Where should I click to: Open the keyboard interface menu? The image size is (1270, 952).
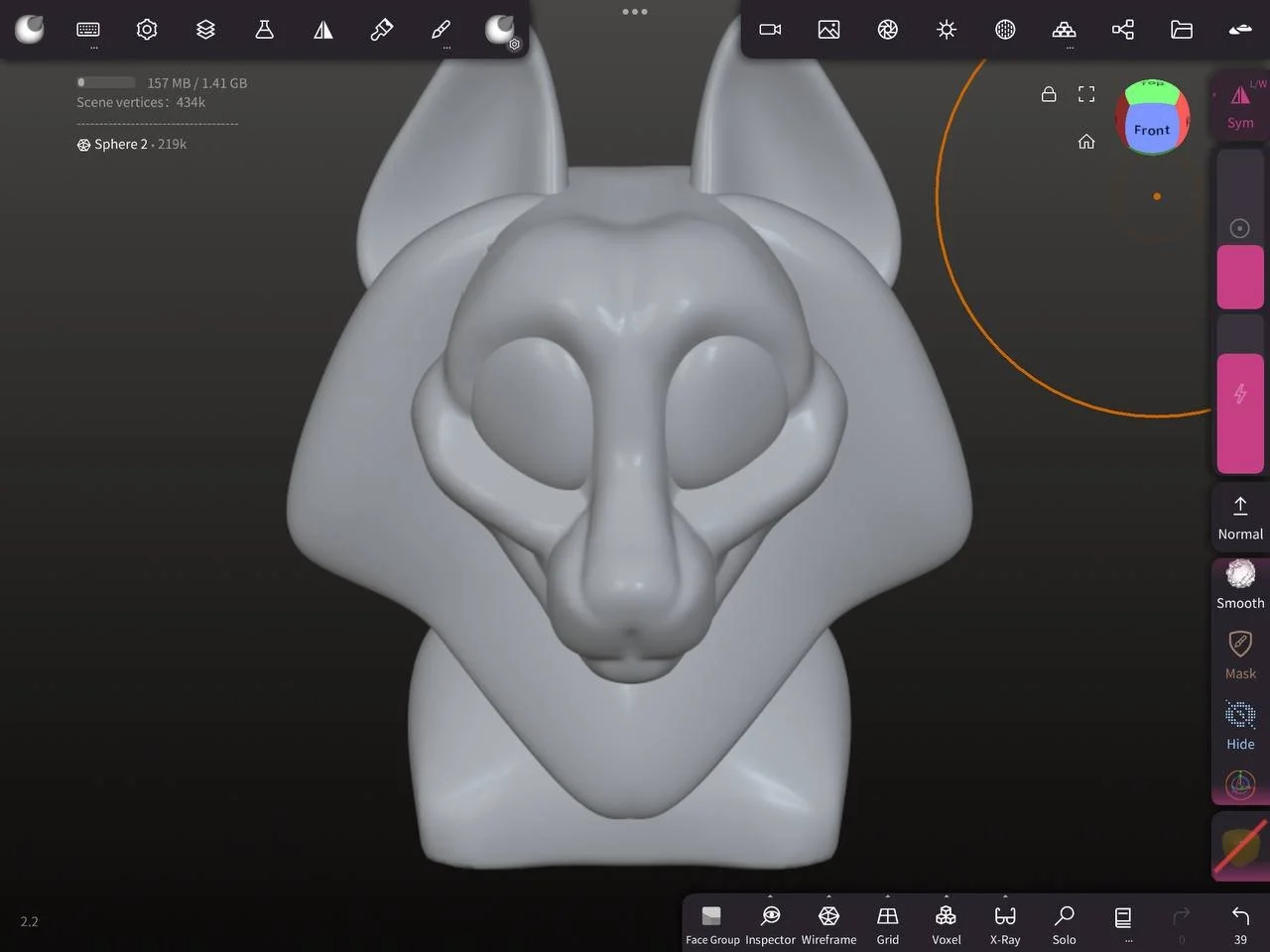(88, 30)
